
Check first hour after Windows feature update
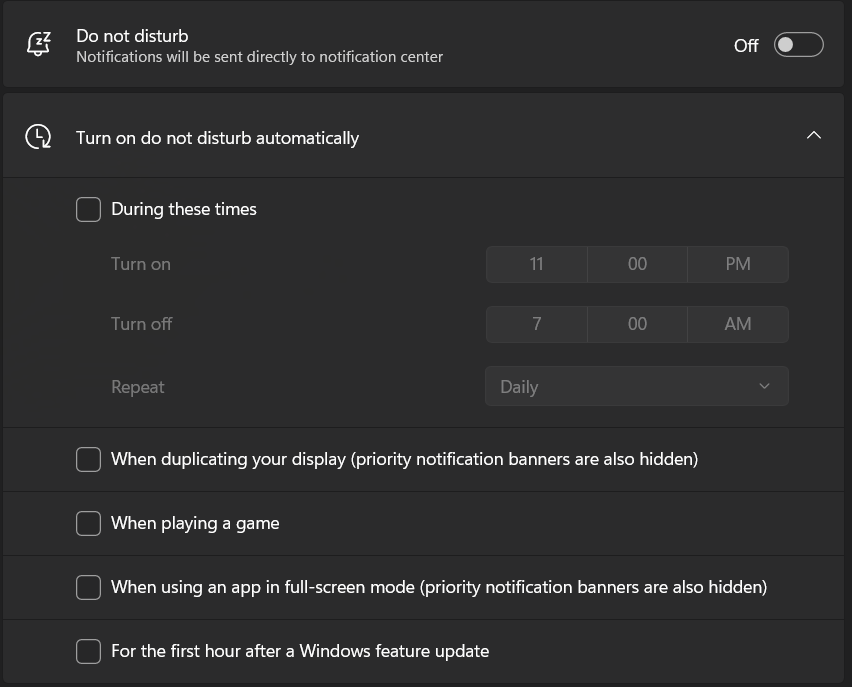tap(89, 651)
